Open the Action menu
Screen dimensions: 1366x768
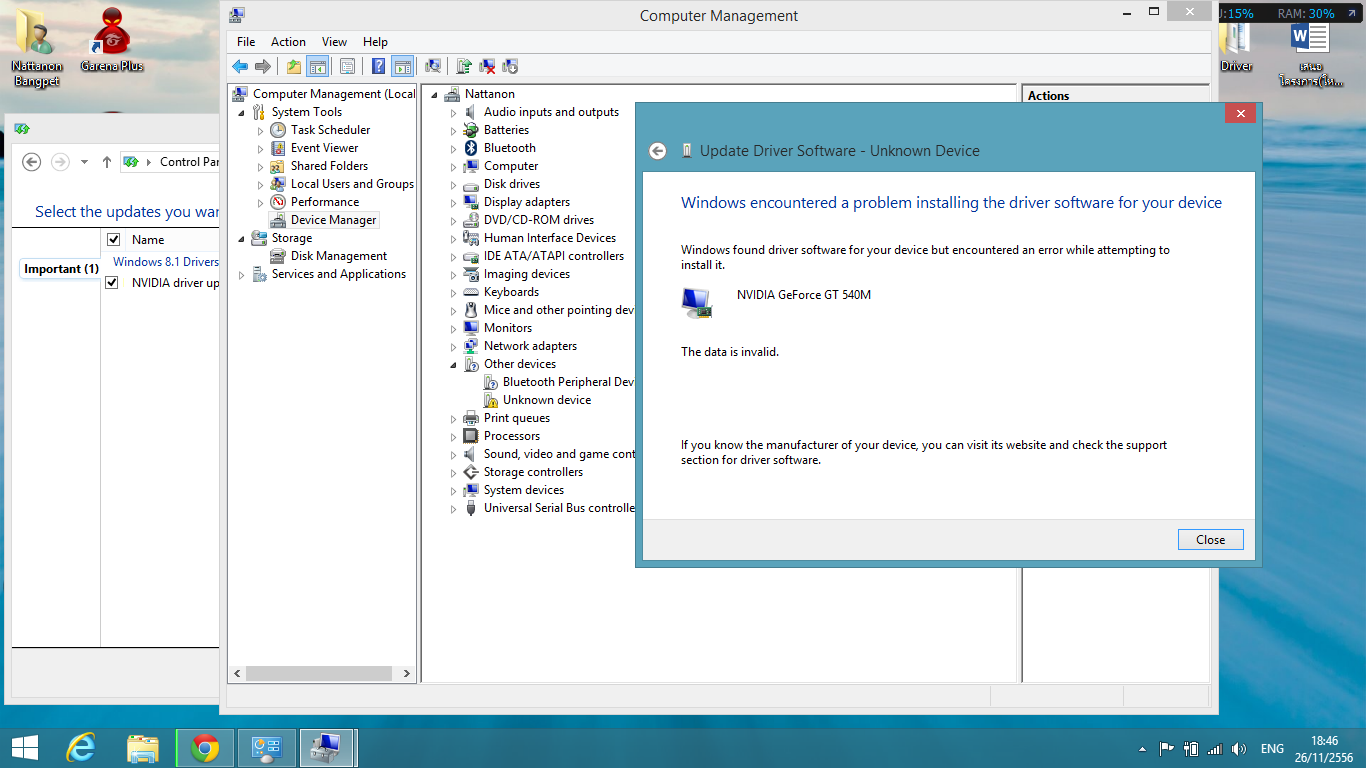288,42
